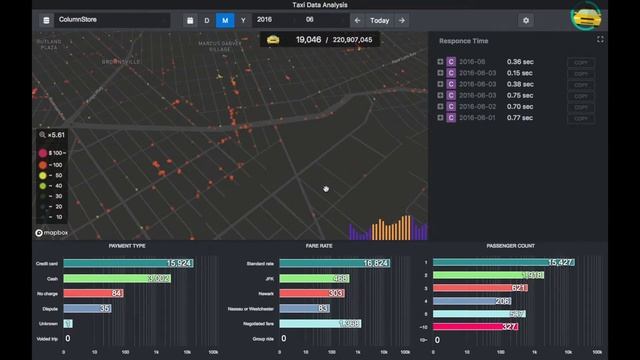The width and height of the screenshot is (640, 360).
Task: Select passenger count 4 bar showing 206
Action: pos(472,301)
